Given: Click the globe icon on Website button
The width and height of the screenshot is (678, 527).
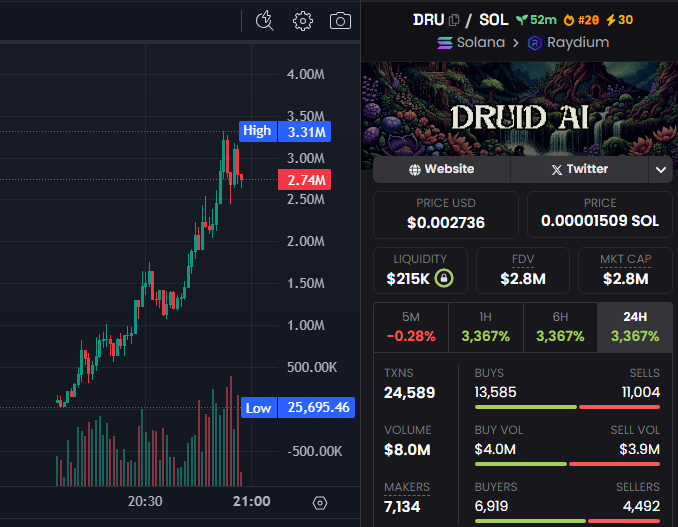Looking at the screenshot, I should click(x=415, y=170).
